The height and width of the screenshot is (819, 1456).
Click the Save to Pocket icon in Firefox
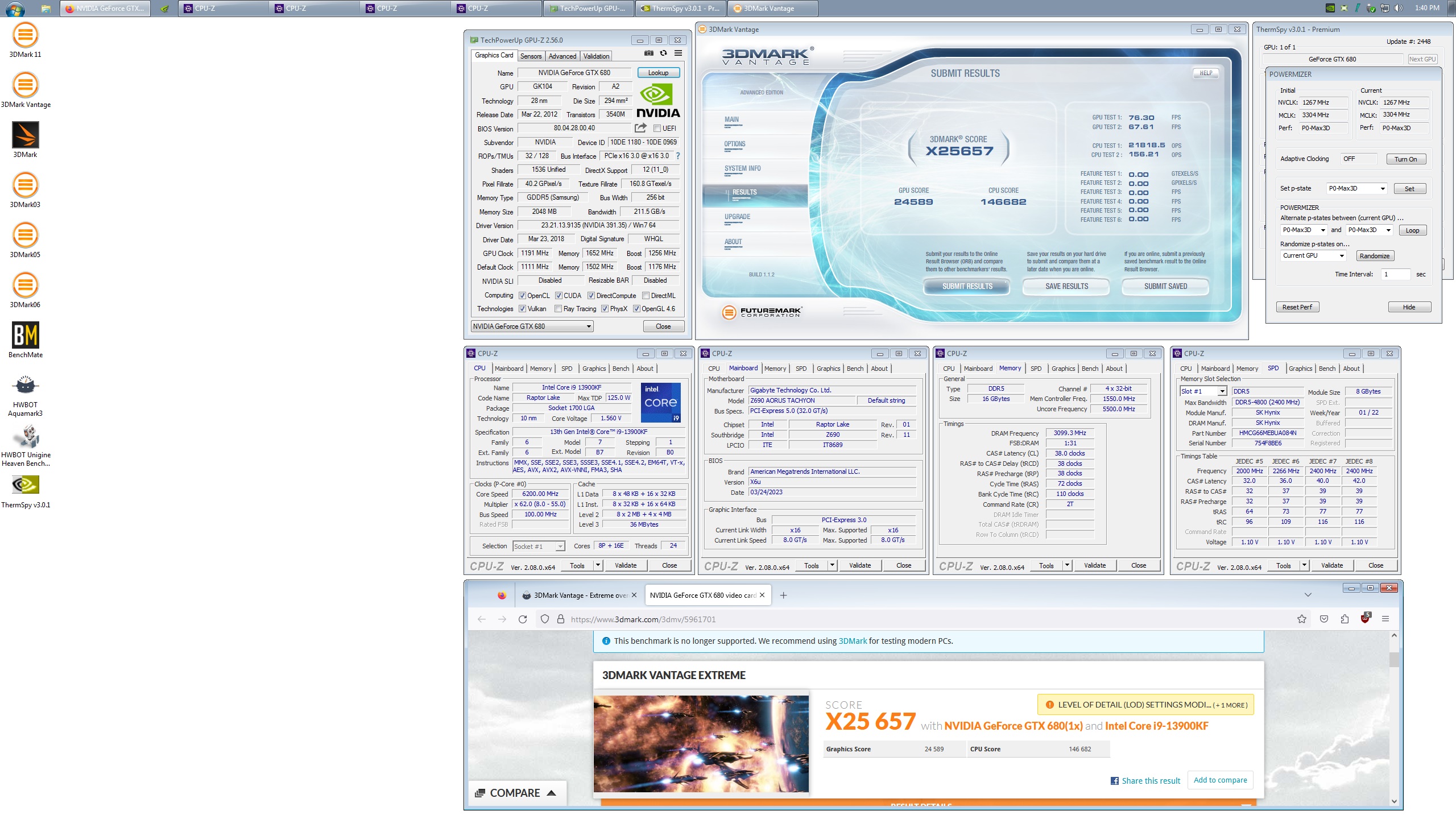1324,619
